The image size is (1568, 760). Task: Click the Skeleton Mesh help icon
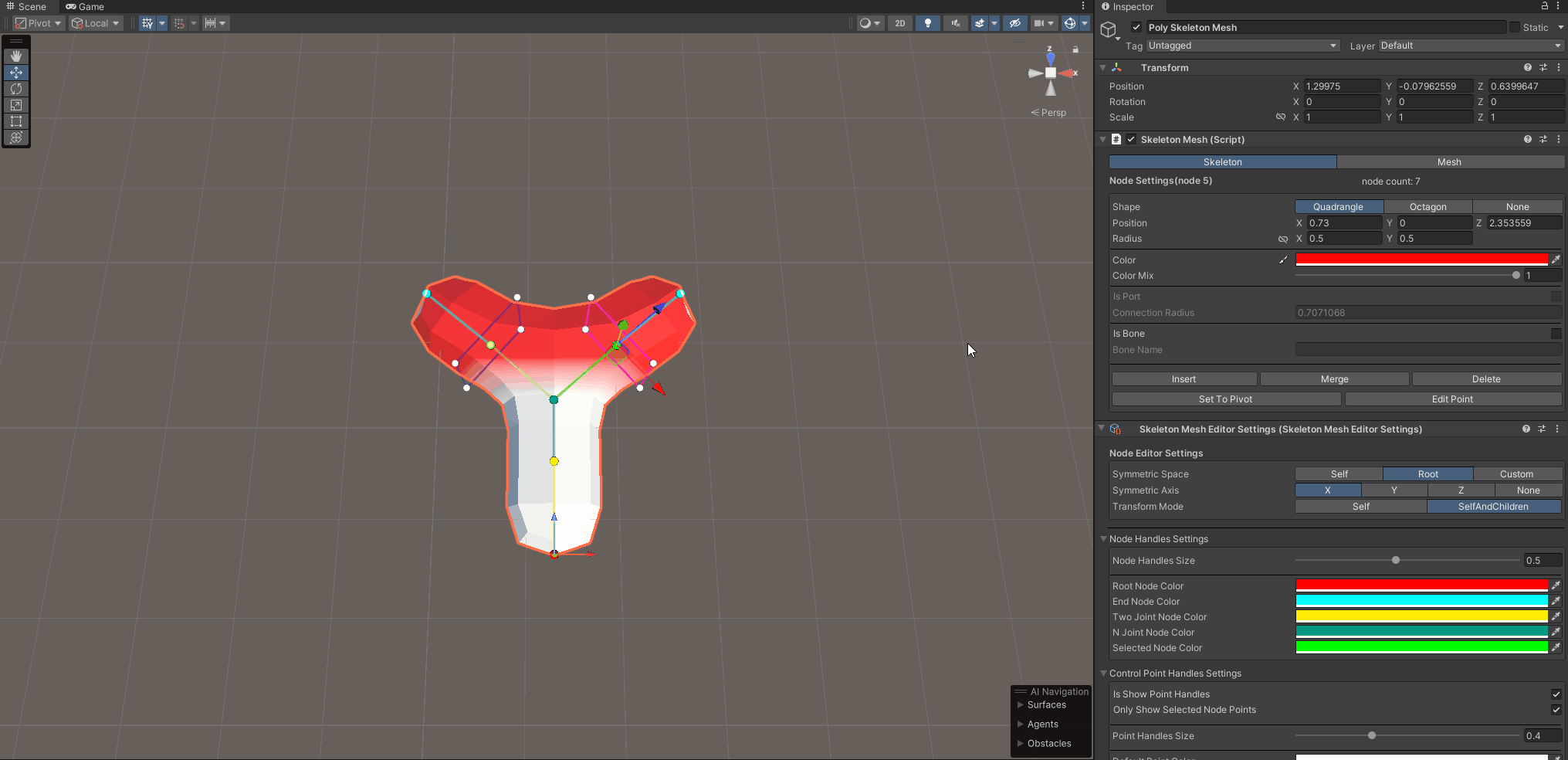click(1527, 140)
